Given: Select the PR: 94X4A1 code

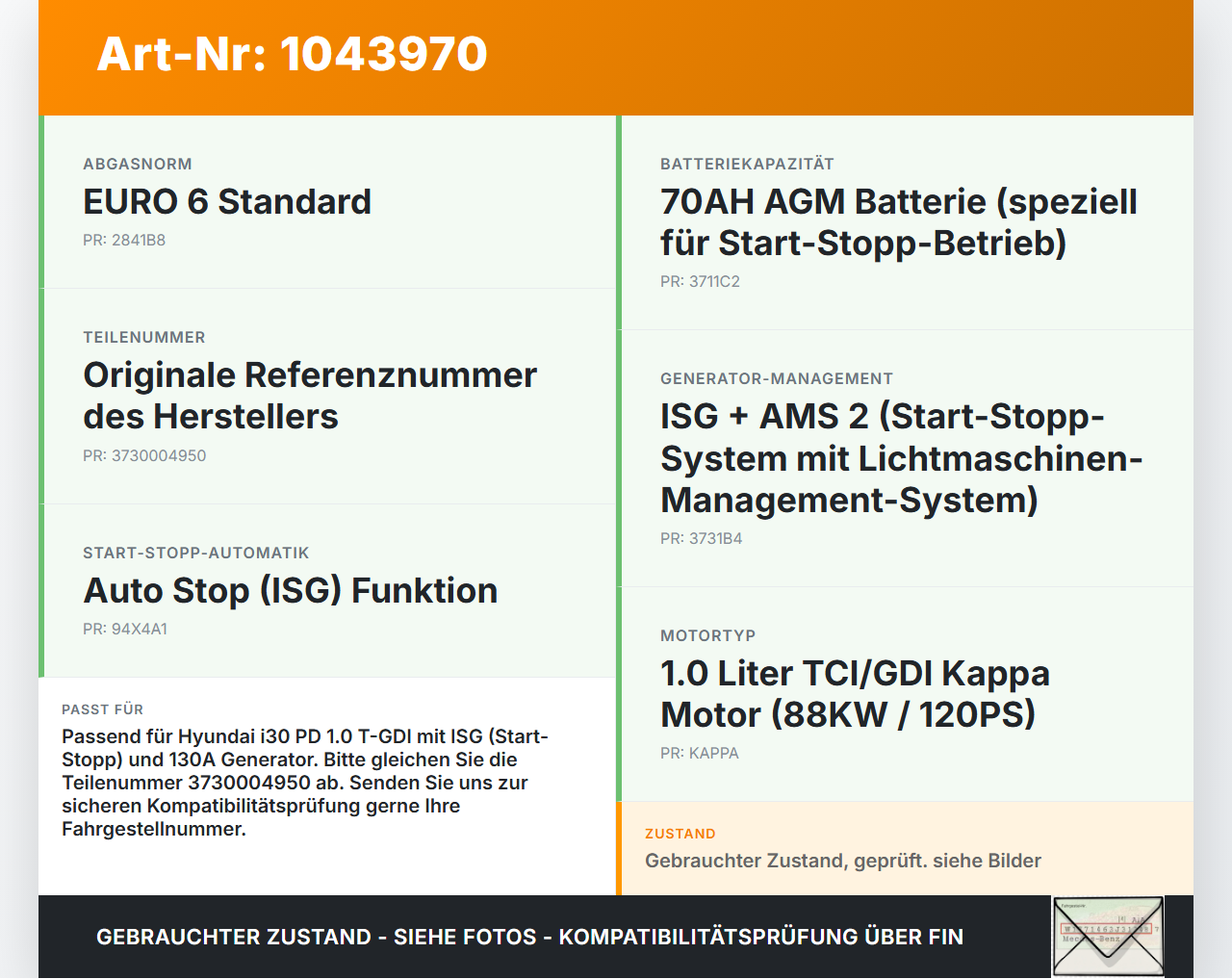Looking at the screenshot, I should 125,629.
